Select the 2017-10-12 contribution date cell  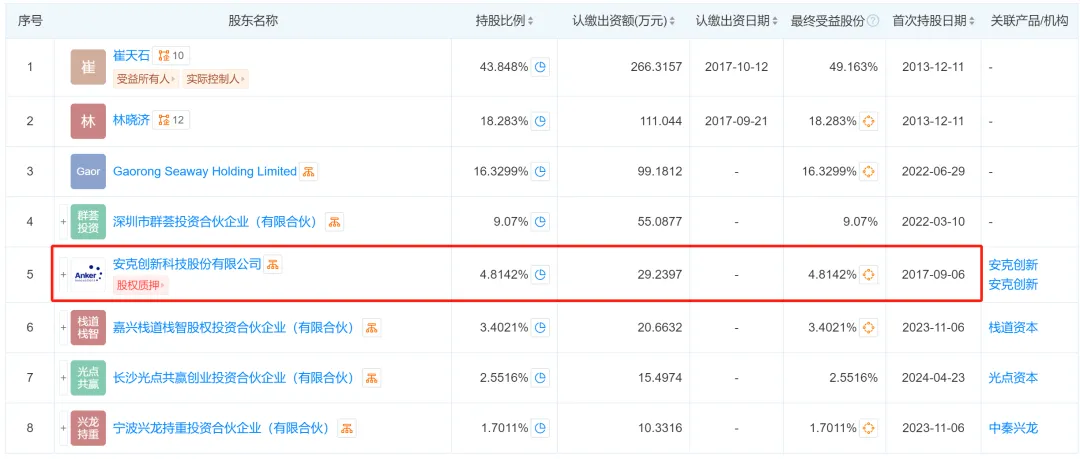click(x=736, y=67)
